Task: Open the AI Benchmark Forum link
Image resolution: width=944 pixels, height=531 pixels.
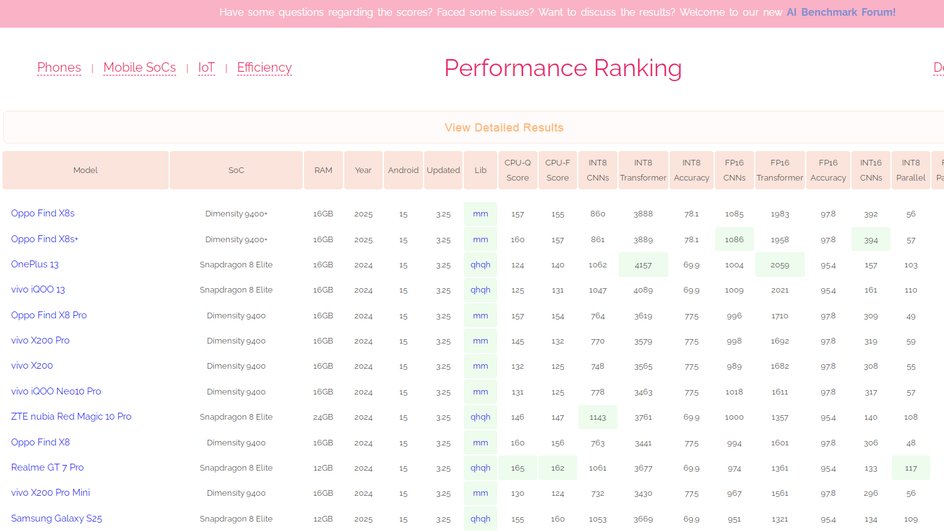Action: [x=840, y=12]
